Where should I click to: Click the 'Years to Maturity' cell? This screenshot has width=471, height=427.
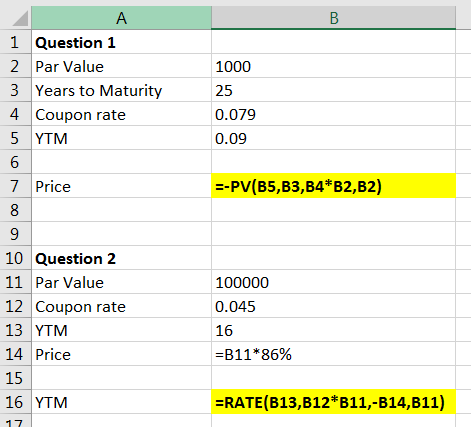pos(122,90)
